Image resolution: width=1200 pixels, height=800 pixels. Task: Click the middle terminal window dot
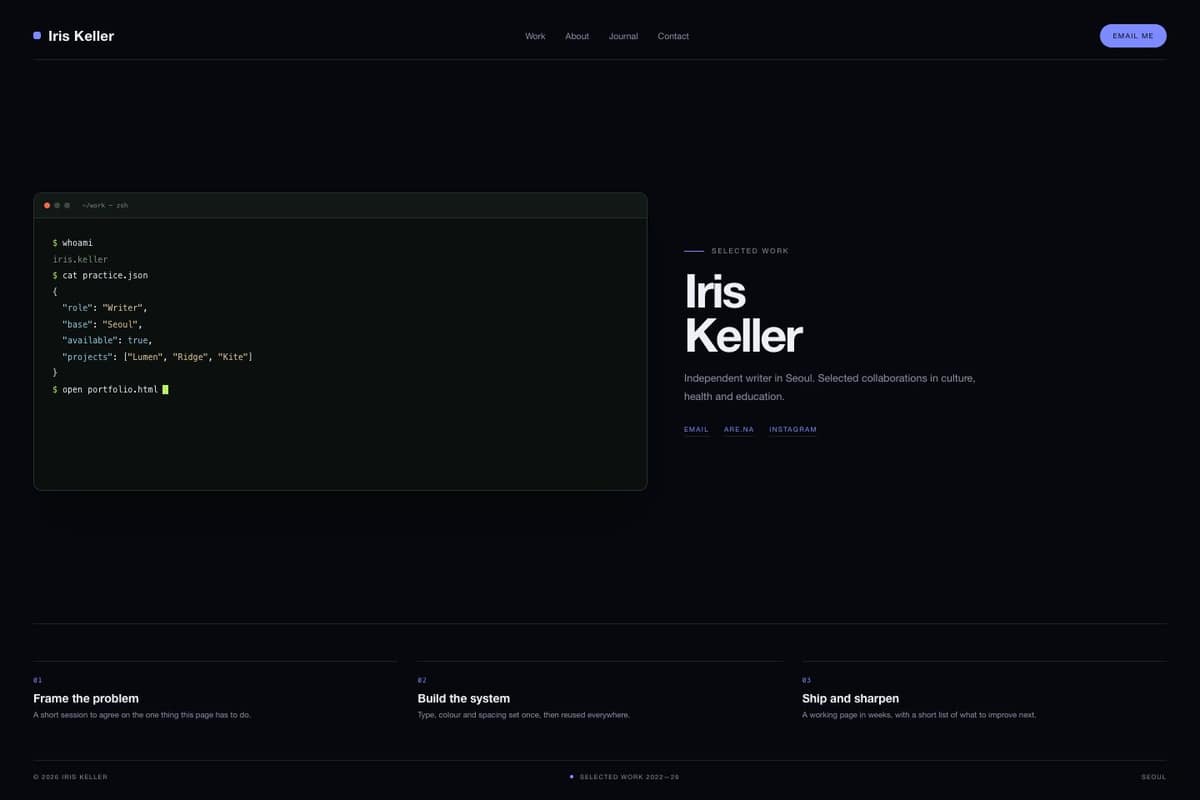[x=57, y=205]
